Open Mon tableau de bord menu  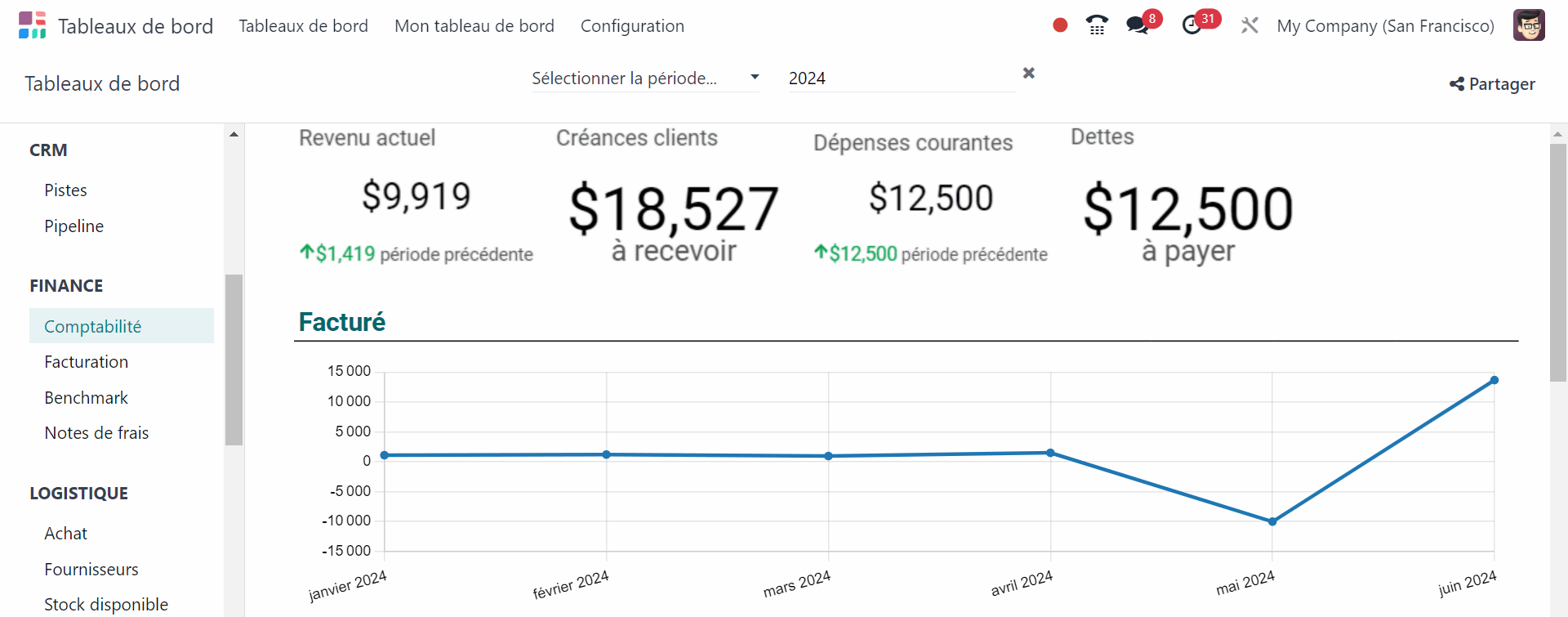(474, 26)
